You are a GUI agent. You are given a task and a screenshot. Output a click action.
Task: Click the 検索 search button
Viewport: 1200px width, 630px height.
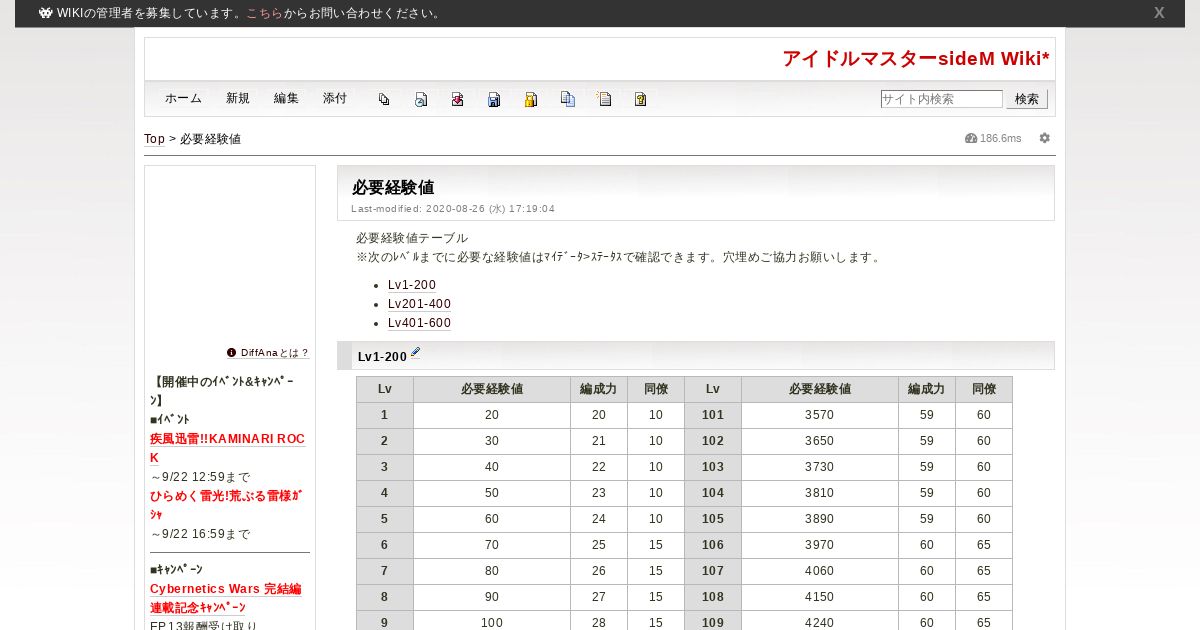pyautogui.click(x=1027, y=99)
